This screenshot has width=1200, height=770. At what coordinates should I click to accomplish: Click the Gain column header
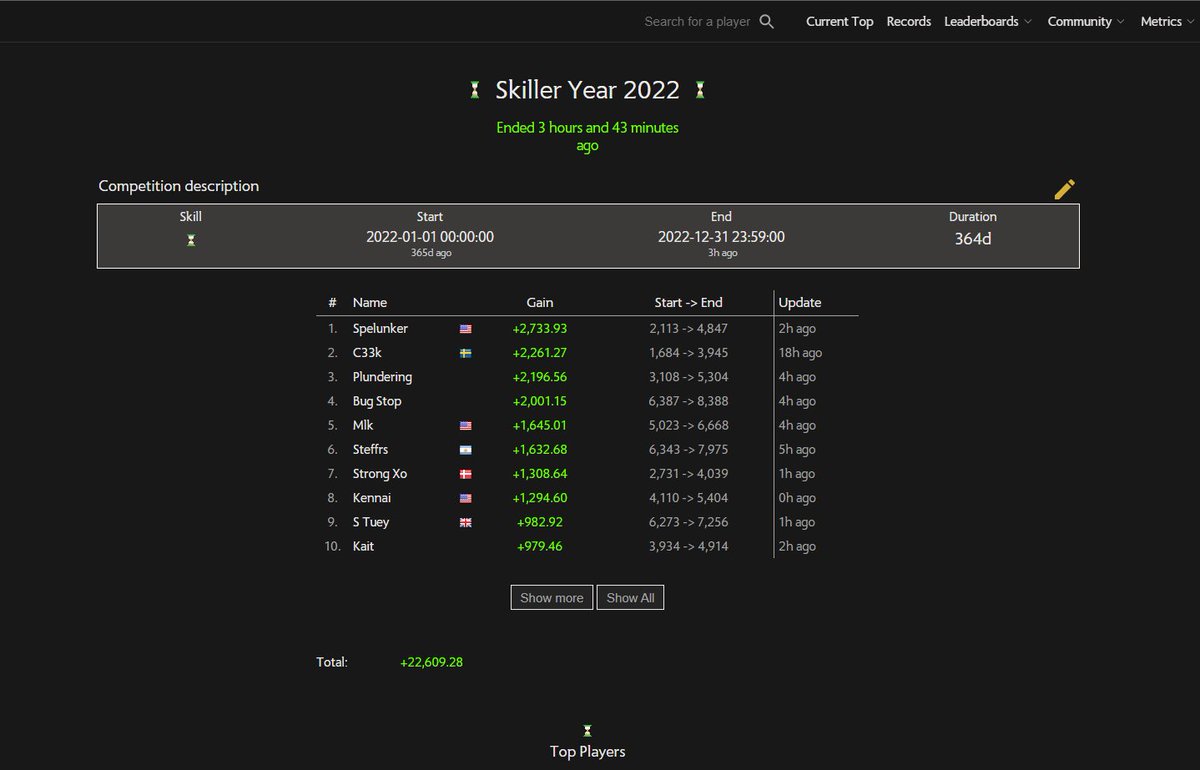tap(540, 302)
